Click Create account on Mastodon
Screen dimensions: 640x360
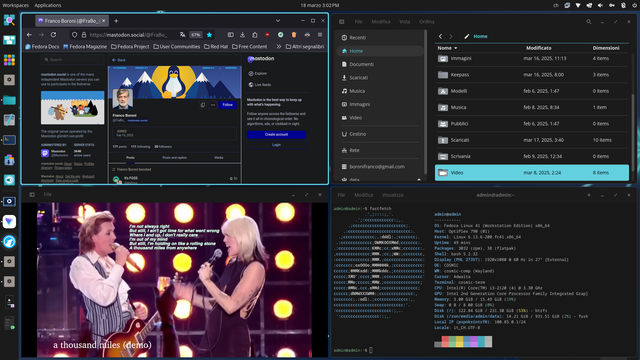point(276,134)
